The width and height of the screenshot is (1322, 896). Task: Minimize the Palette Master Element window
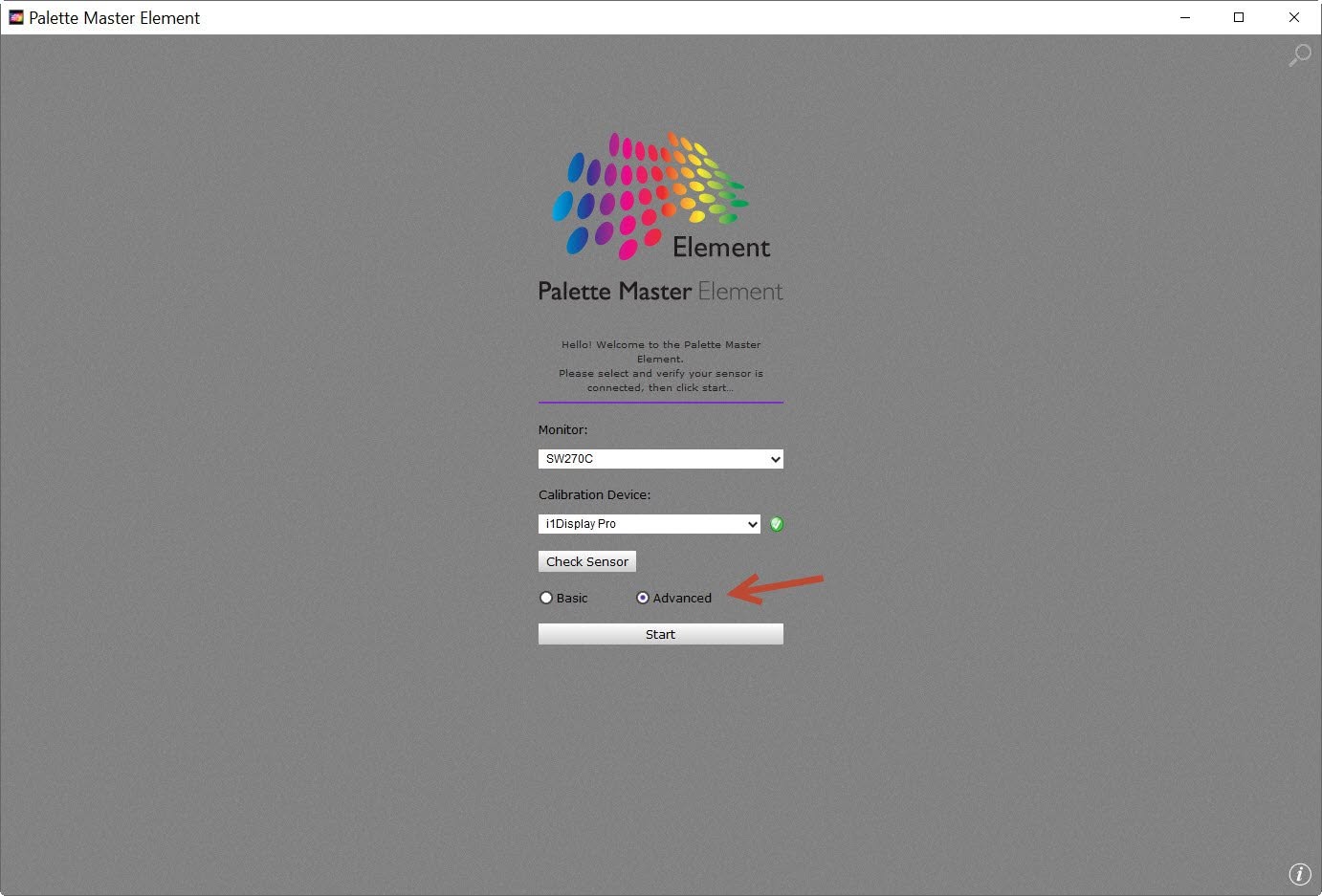coord(1185,17)
